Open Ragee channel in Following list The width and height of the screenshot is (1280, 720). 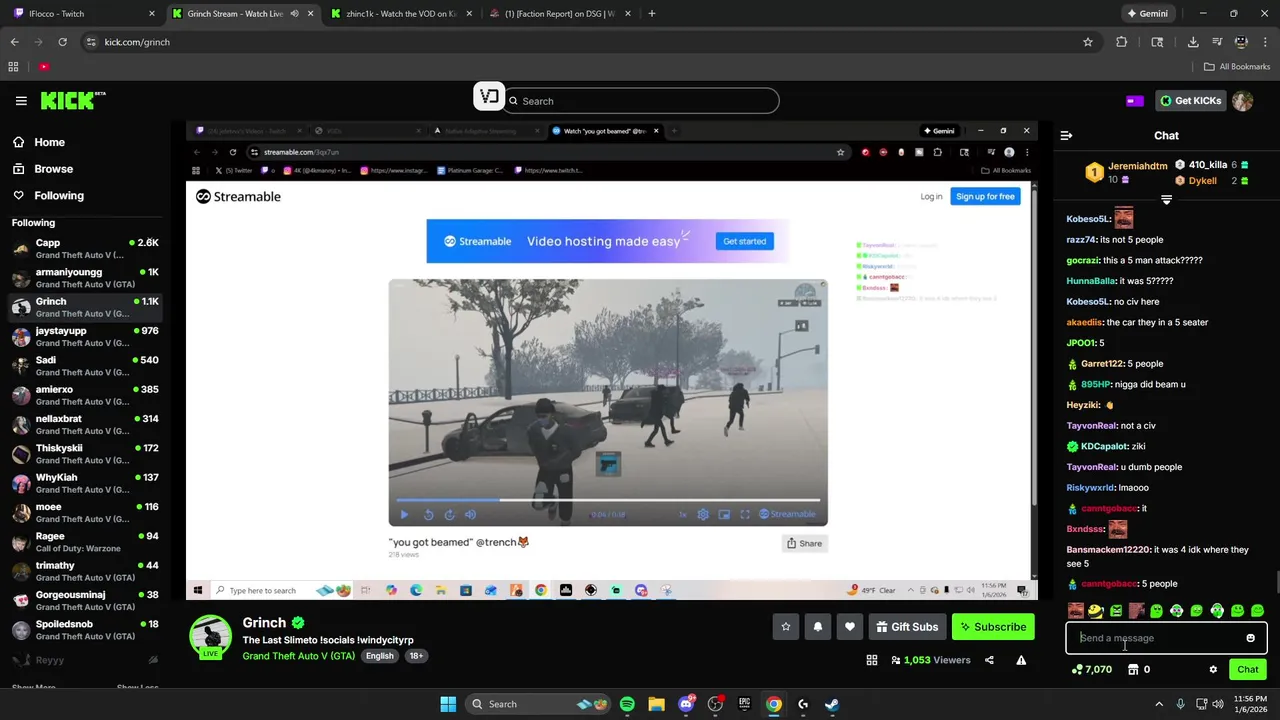(x=84, y=542)
